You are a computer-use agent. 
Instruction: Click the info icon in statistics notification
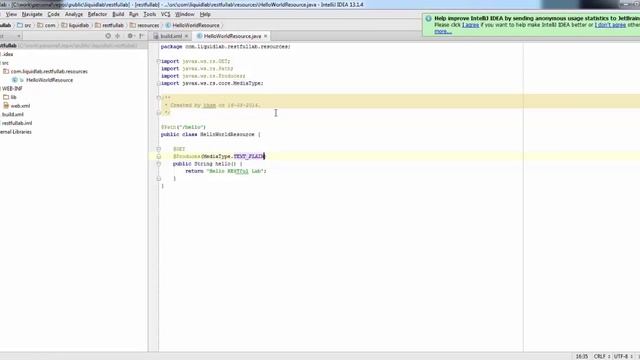point(428,18)
